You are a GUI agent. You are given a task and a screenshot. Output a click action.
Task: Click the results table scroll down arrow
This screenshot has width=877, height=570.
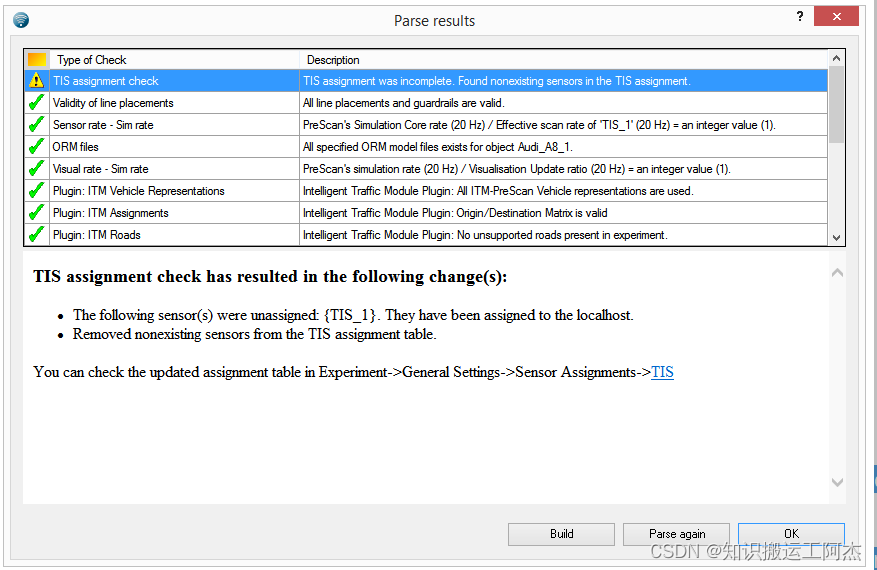coord(836,237)
